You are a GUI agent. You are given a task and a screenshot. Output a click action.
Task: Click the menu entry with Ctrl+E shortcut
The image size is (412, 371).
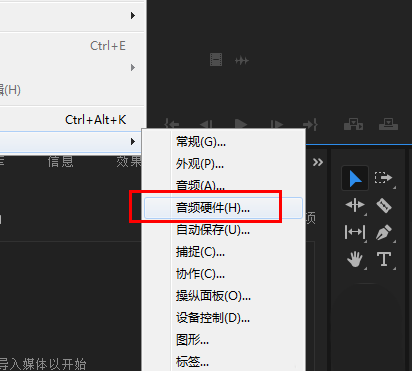[72, 46]
